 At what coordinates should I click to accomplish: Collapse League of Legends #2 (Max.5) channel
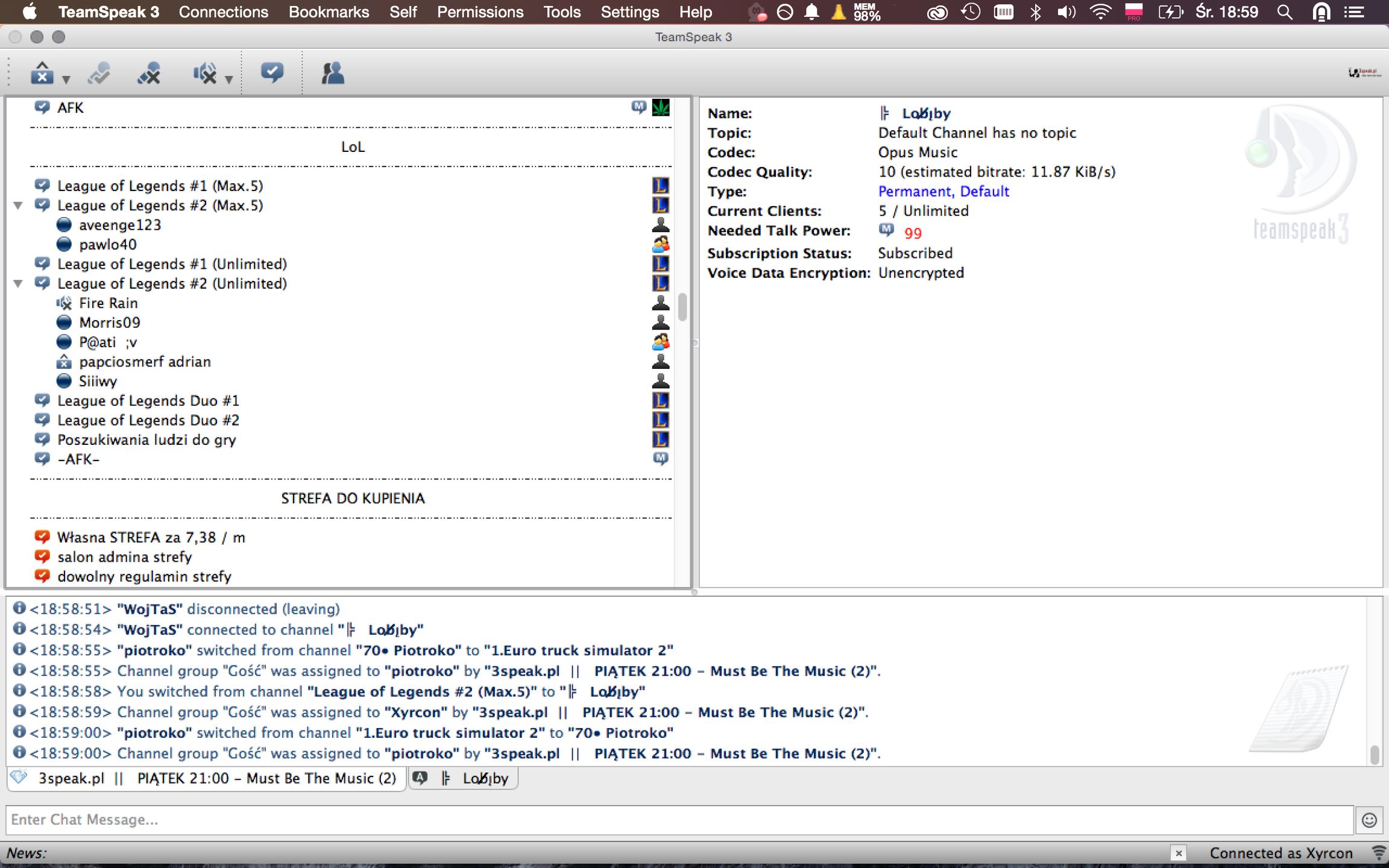(x=17, y=205)
